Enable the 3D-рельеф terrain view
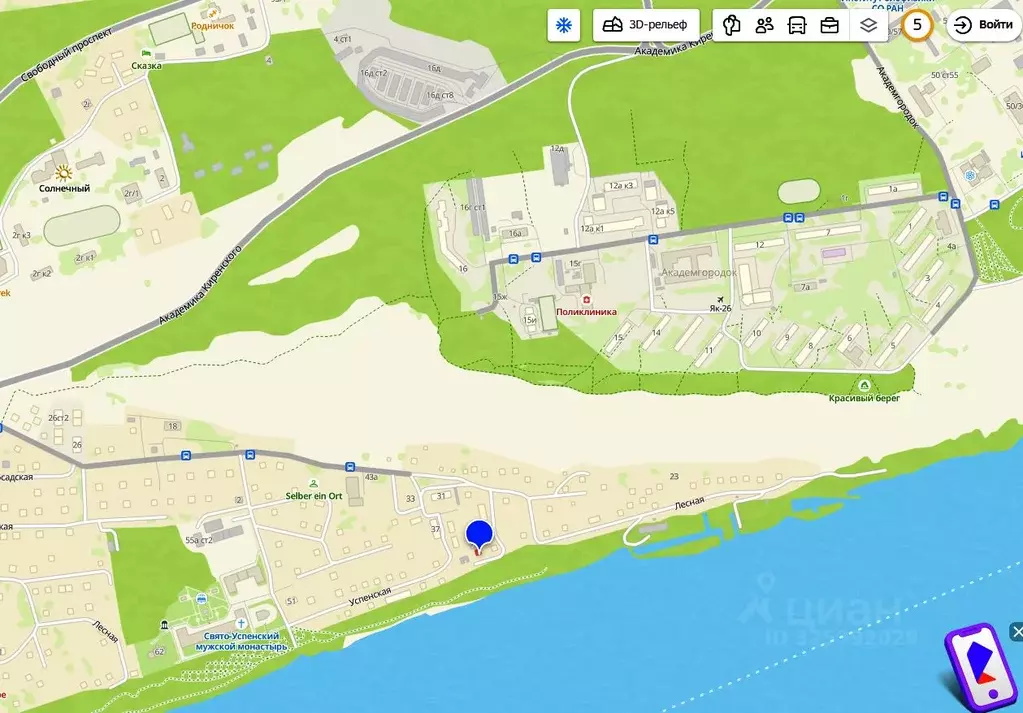 (645, 25)
